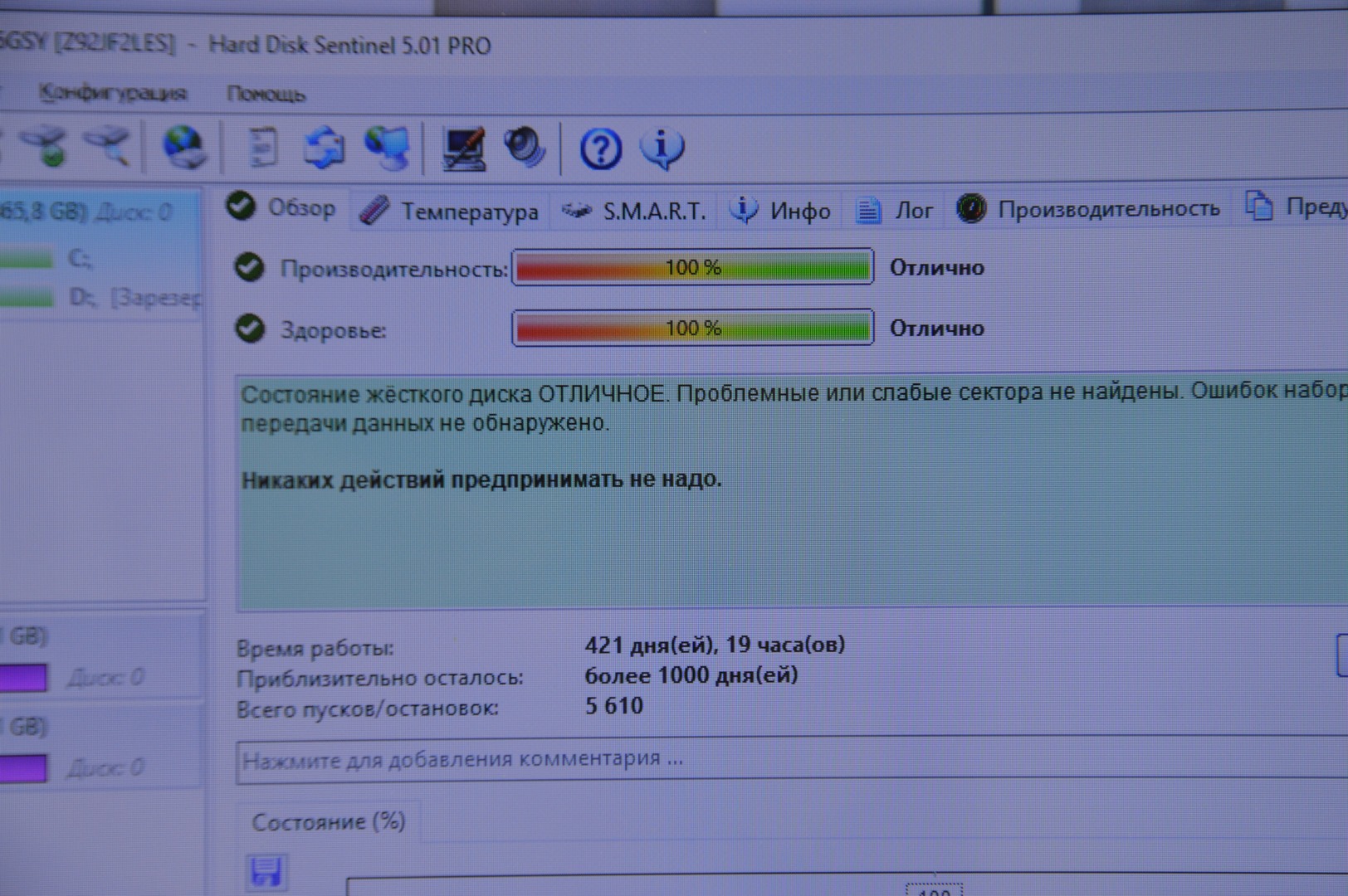Click the refresh arrows toolbar icon
Image resolution: width=1348 pixels, height=896 pixels.
coord(324,148)
